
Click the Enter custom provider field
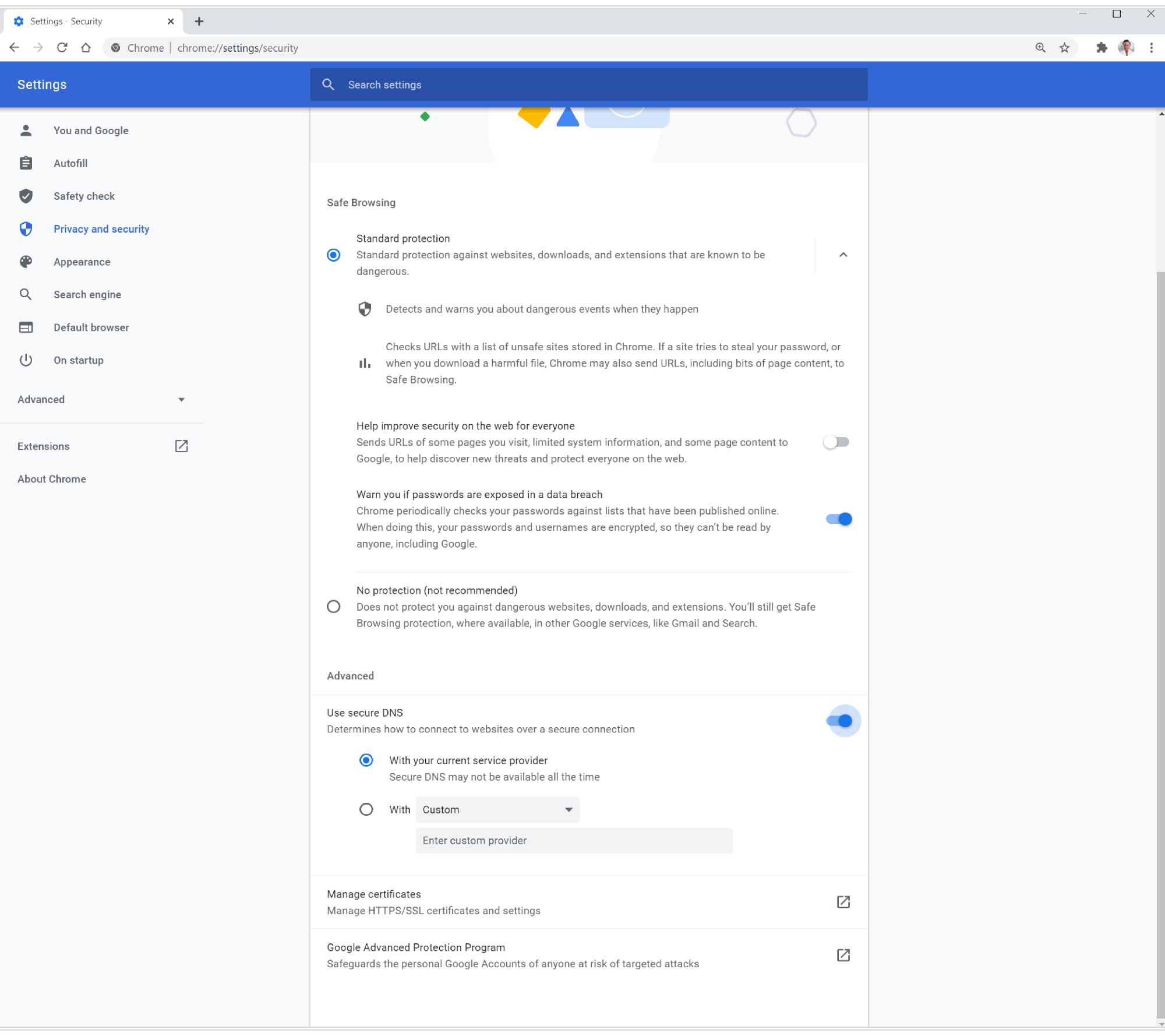click(574, 840)
